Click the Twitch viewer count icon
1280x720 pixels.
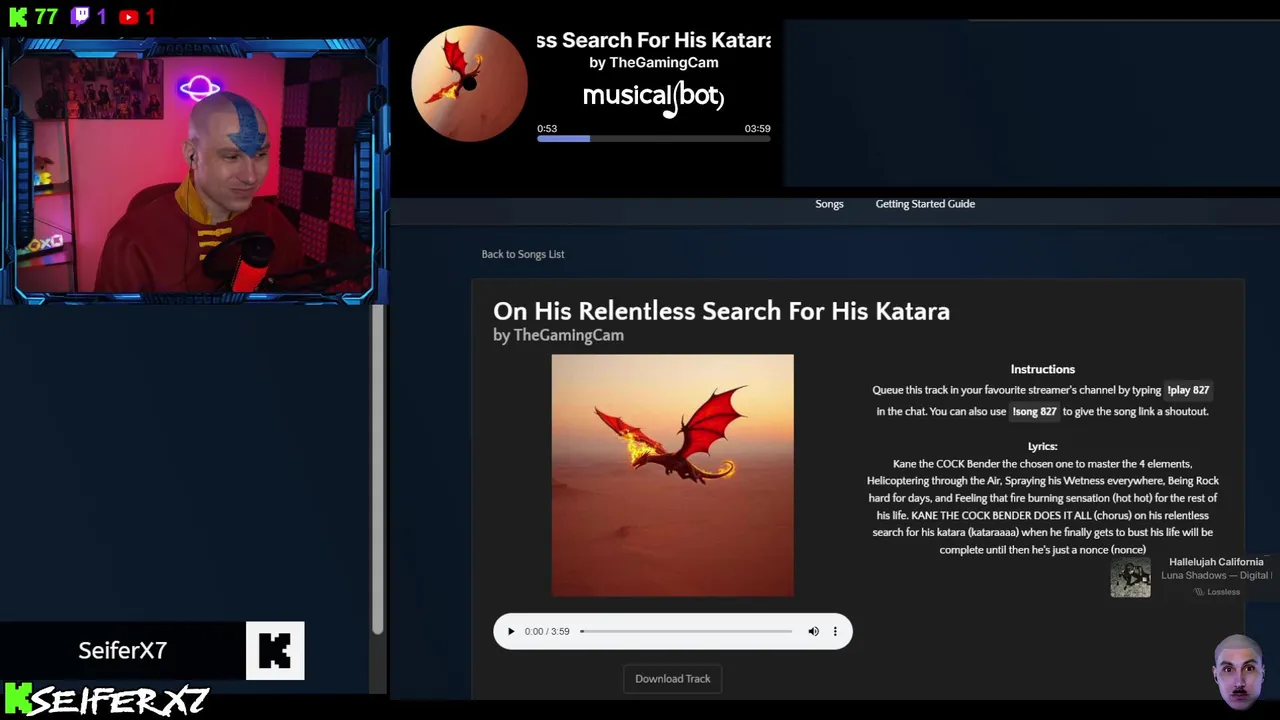tap(80, 16)
